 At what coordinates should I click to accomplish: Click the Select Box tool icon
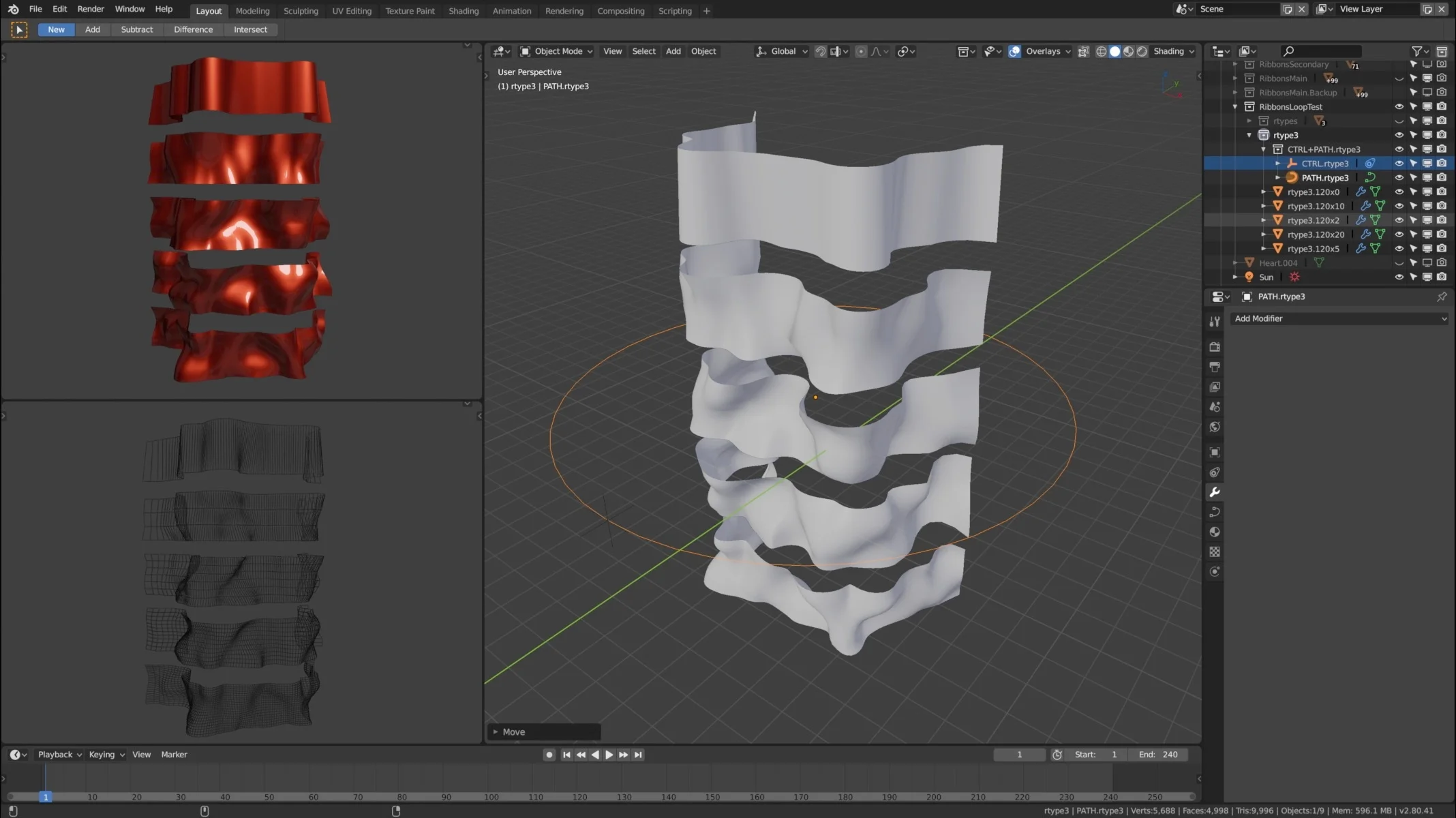tap(19, 29)
